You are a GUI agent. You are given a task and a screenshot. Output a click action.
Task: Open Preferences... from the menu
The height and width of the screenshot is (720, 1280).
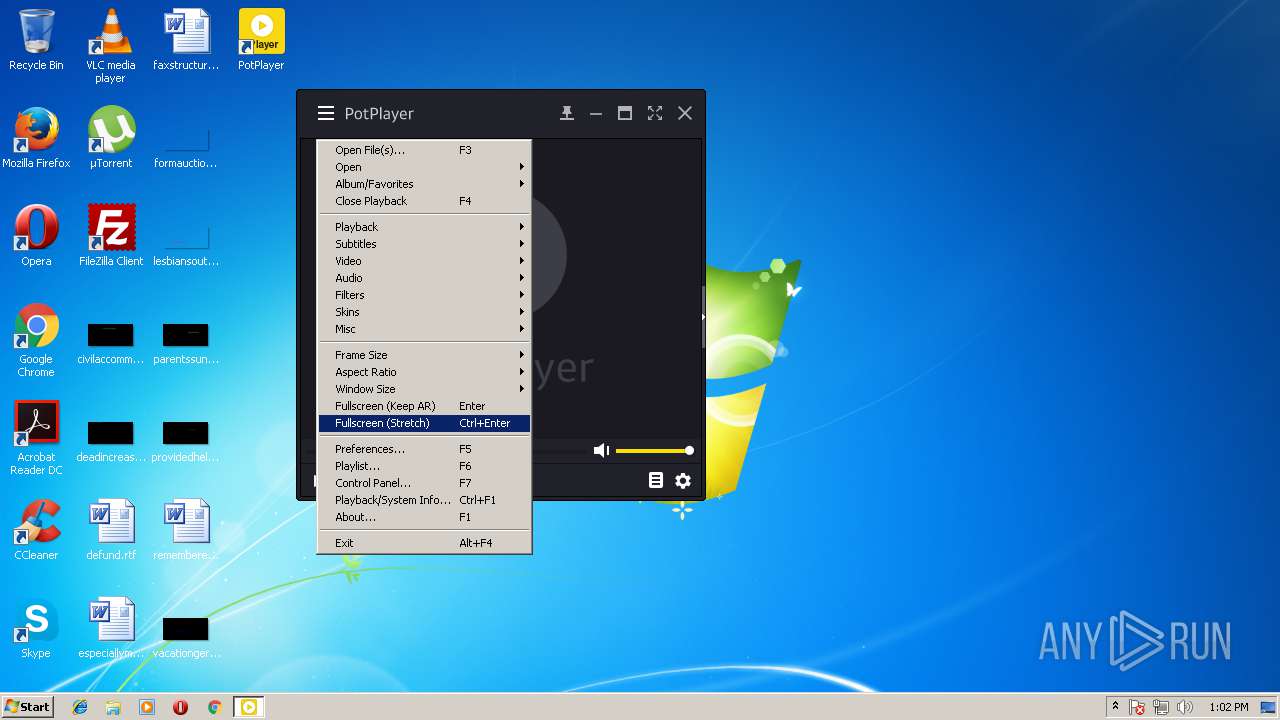pyautogui.click(x=424, y=449)
